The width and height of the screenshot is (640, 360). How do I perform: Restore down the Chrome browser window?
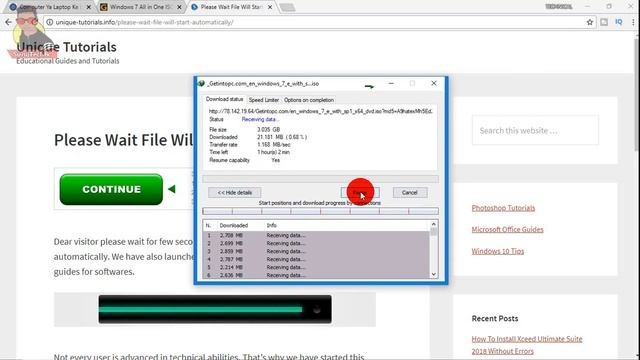point(609,7)
